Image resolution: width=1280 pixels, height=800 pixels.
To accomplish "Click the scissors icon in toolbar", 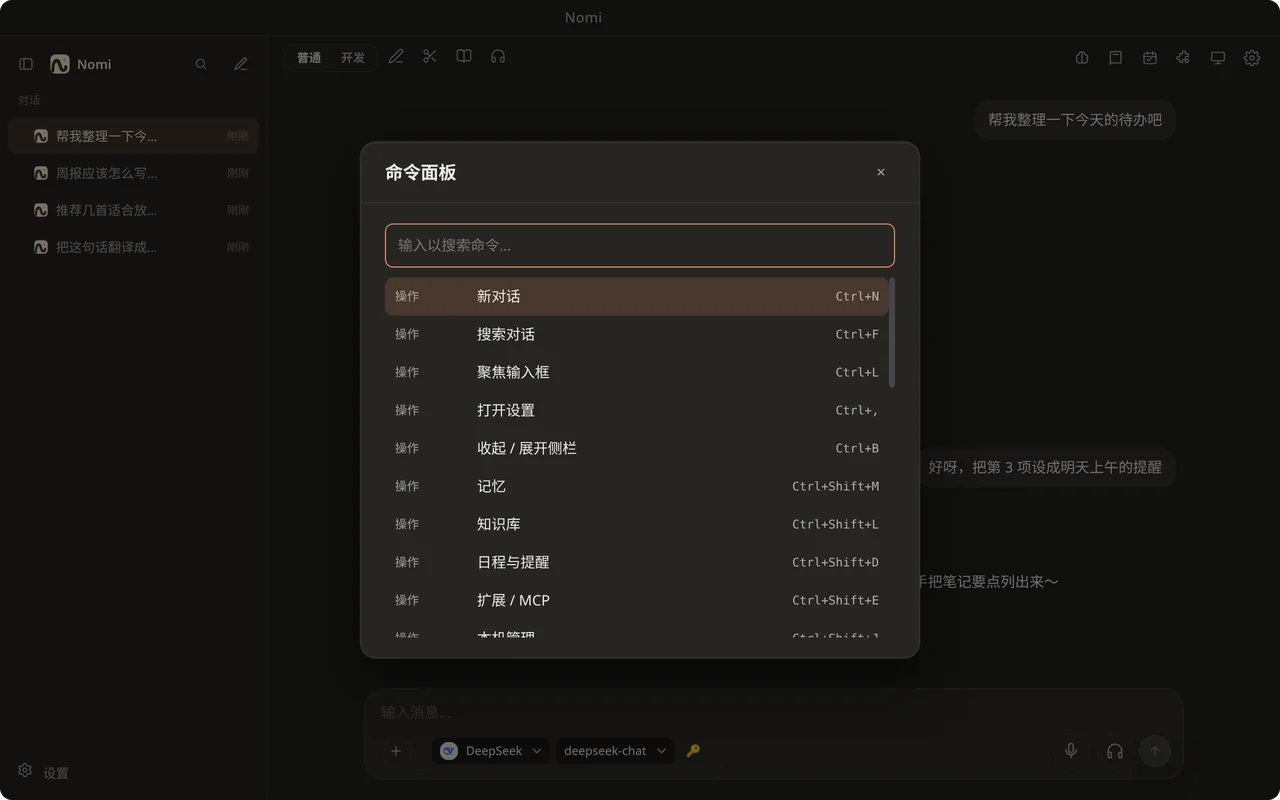I will click(x=430, y=57).
